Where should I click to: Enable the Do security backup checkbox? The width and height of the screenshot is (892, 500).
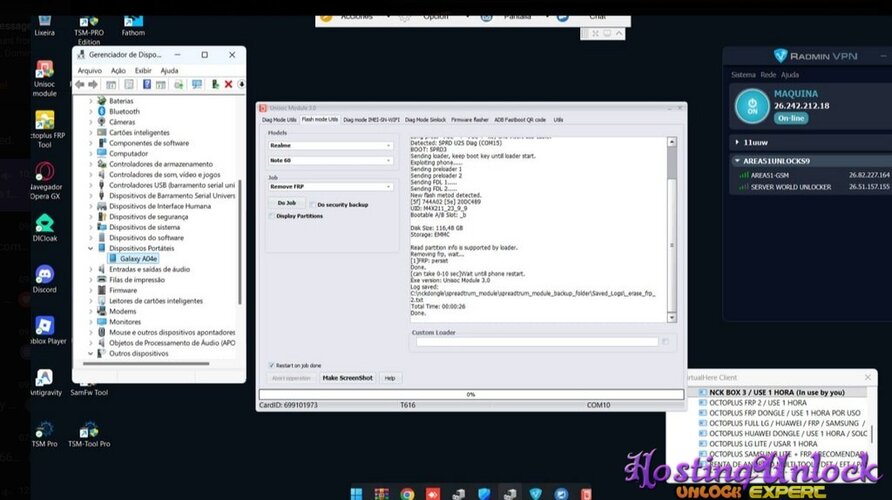tap(313, 205)
